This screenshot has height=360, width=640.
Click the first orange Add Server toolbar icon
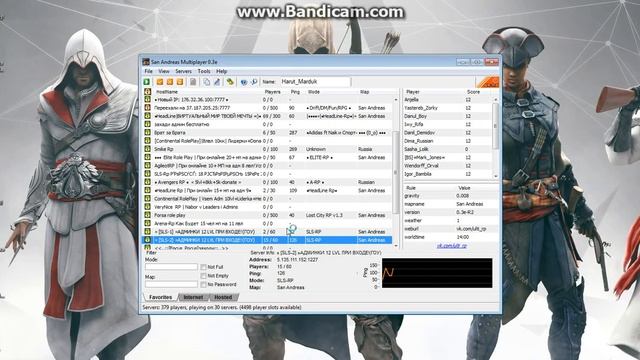(160, 82)
